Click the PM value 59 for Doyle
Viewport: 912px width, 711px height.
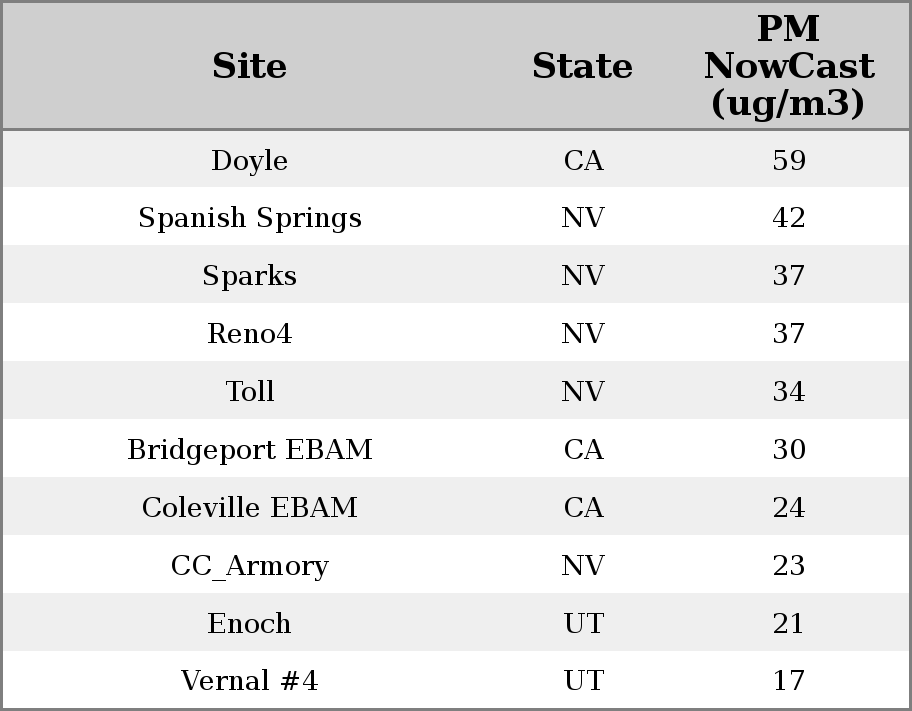789,161
